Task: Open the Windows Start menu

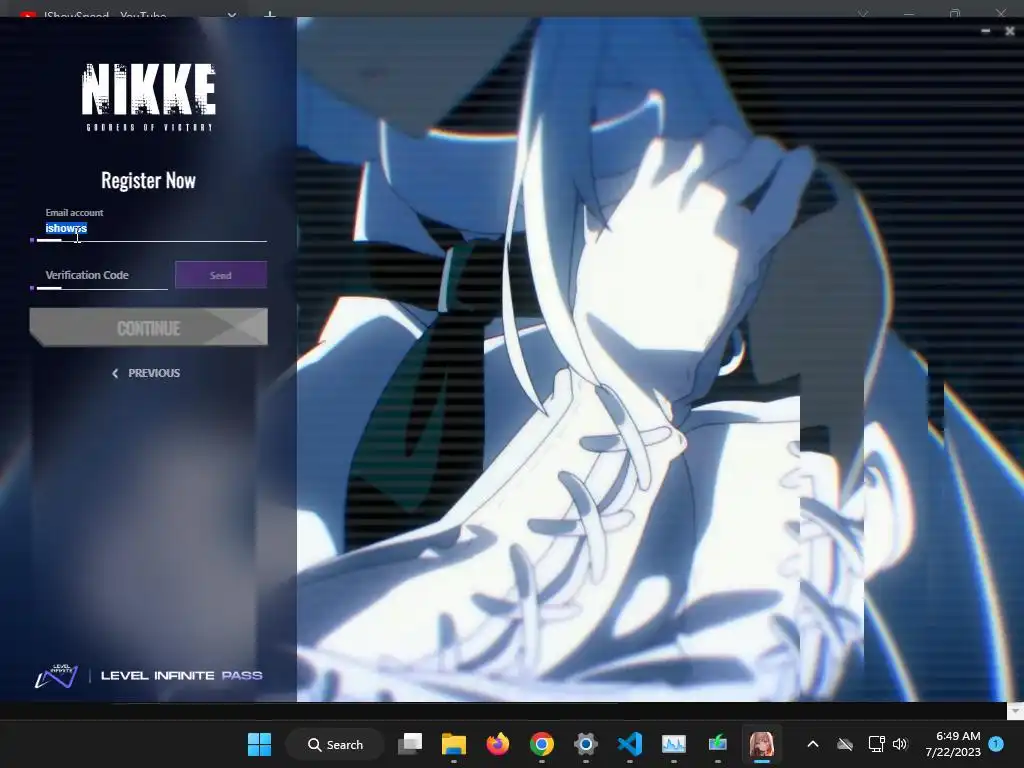Action: pyautogui.click(x=259, y=744)
